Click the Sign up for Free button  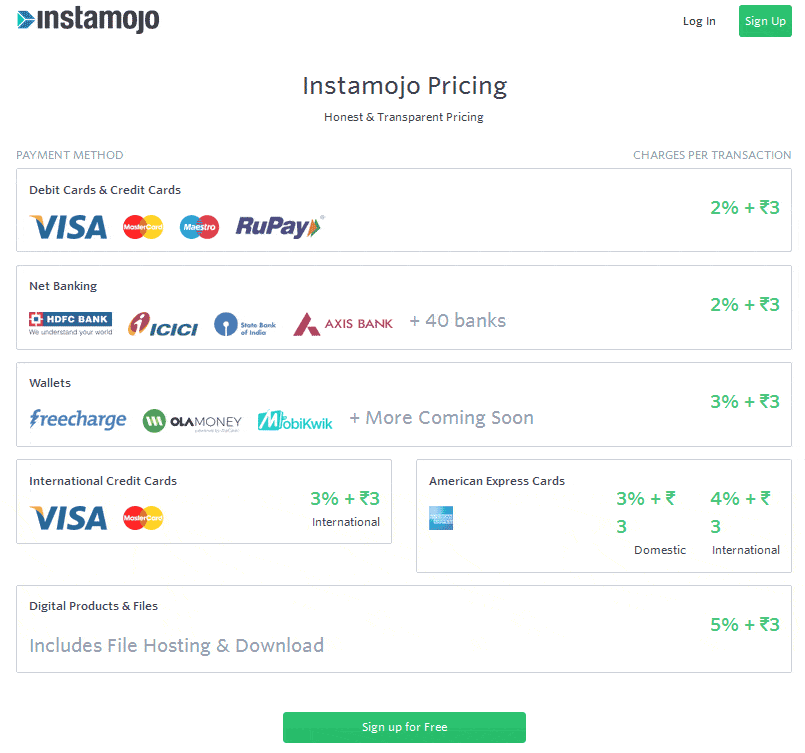tap(404, 727)
